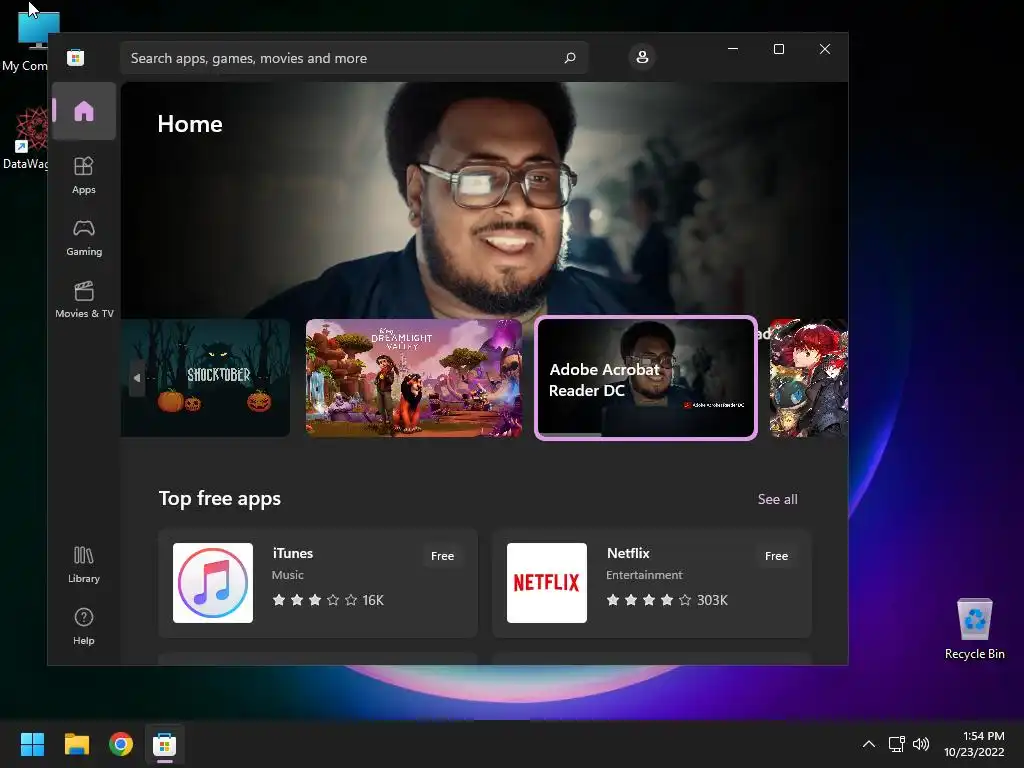1024x768 pixels.
Task: Open the network icon in system tray
Action: click(x=897, y=744)
